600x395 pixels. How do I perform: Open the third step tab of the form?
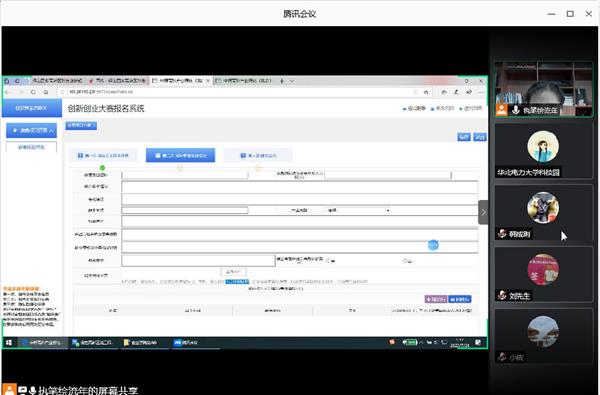click(258, 155)
